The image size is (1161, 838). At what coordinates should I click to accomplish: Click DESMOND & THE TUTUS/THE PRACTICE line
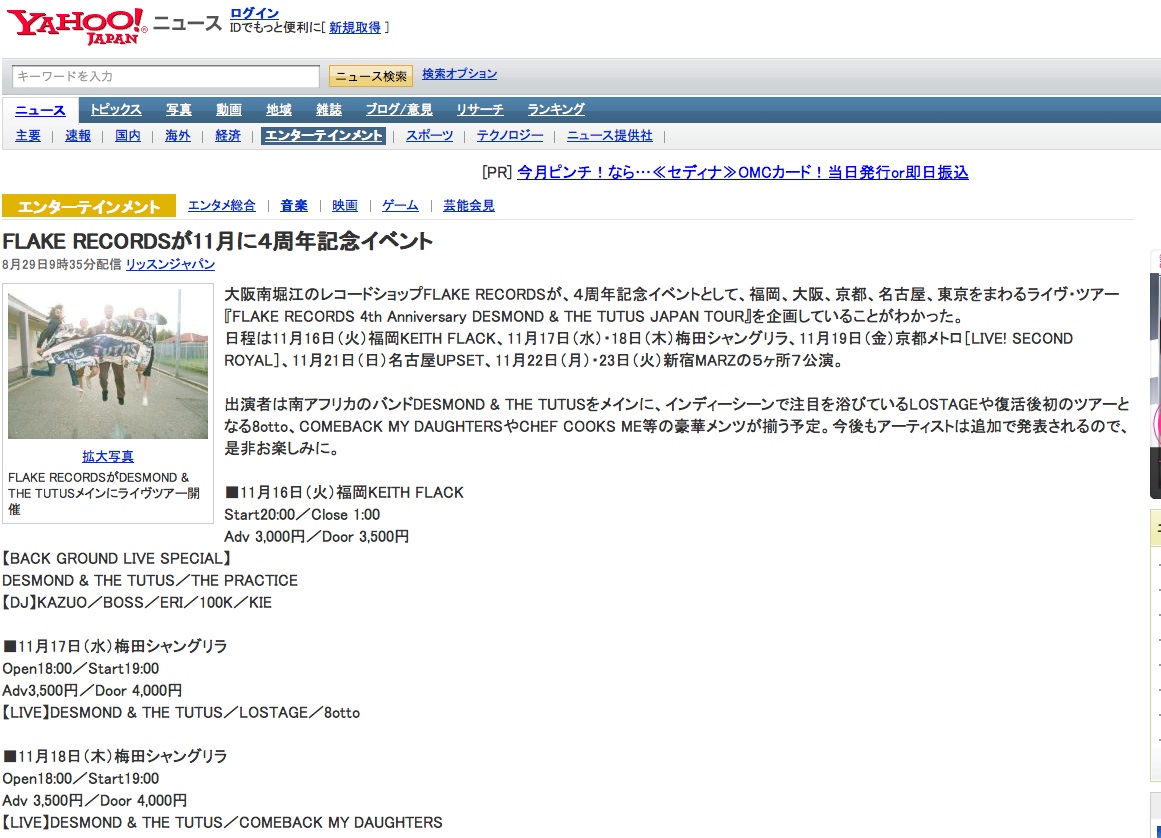[150, 580]
